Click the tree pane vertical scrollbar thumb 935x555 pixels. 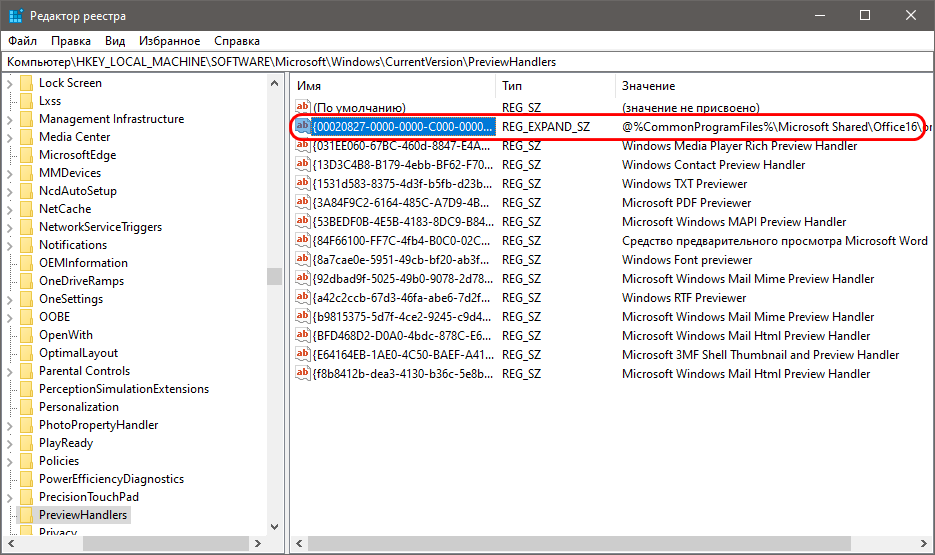click(x=274, y=277)
